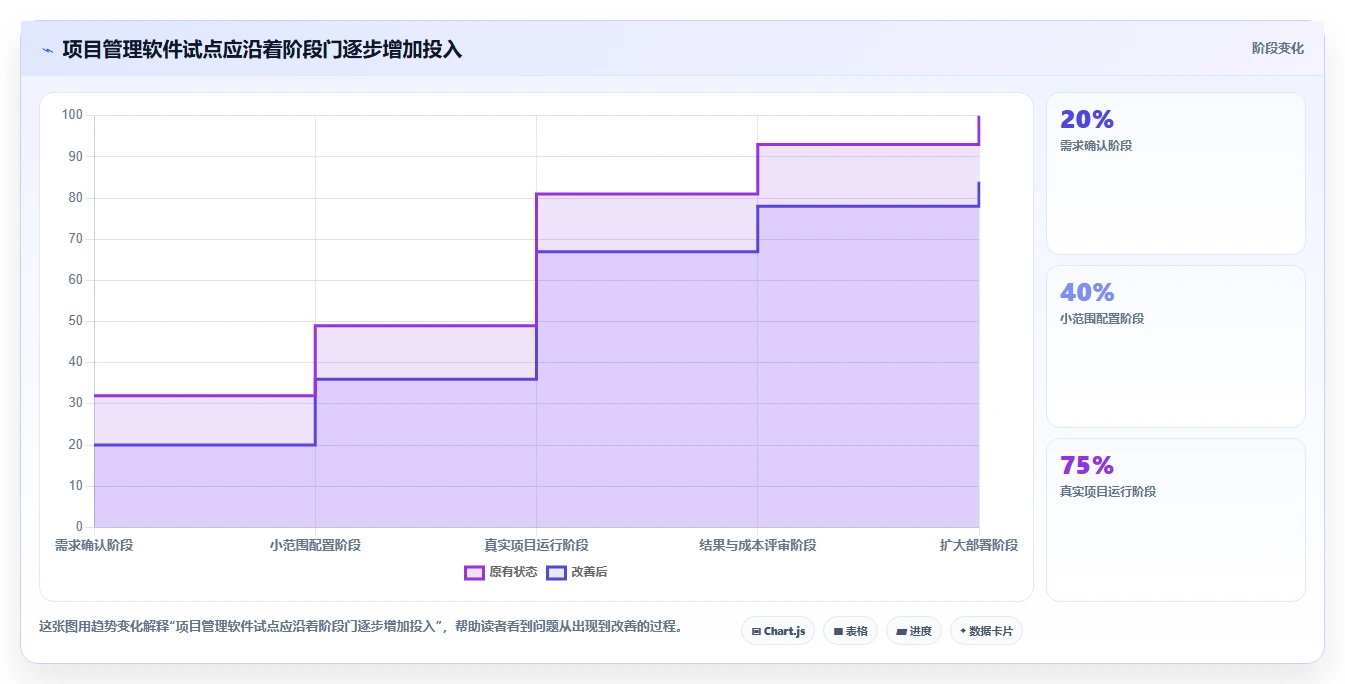Image resolution: width=1345 pixels, height=684 pixels.
Task: Toggle the 原有状态 legend swatch
Action: pyautogui.click(x=474, y=572)
